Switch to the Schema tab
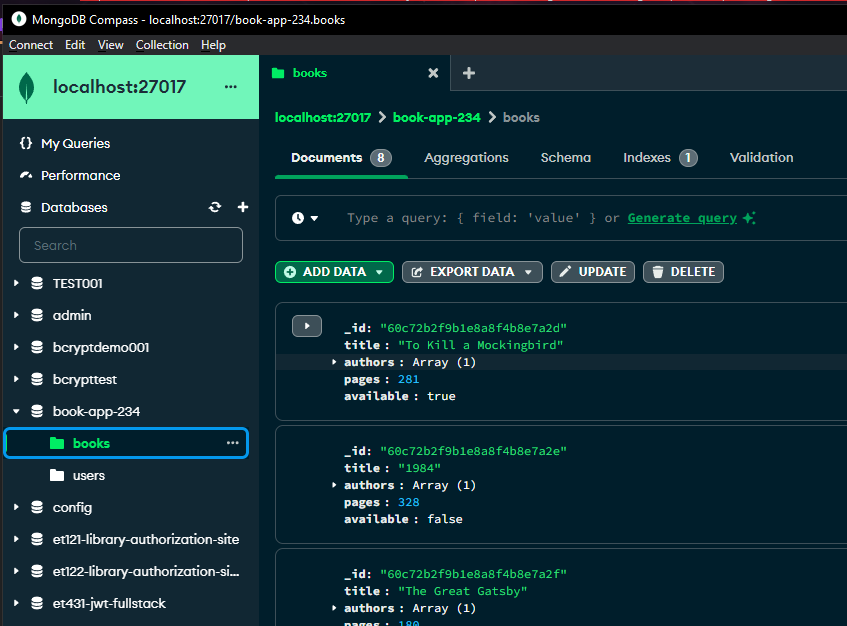847x626 pixels. coord(566,158)
